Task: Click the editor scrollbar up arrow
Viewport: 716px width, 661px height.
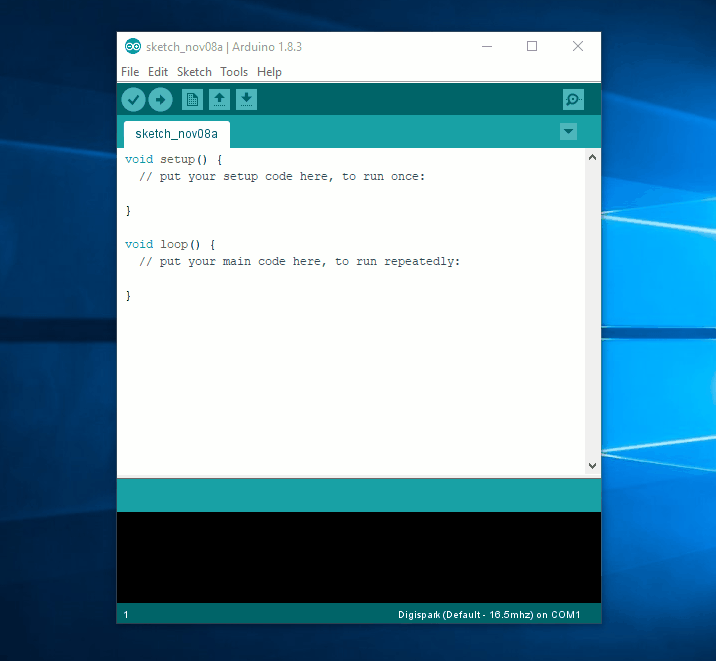Action: pyautogui.click(x=592, y=157)
